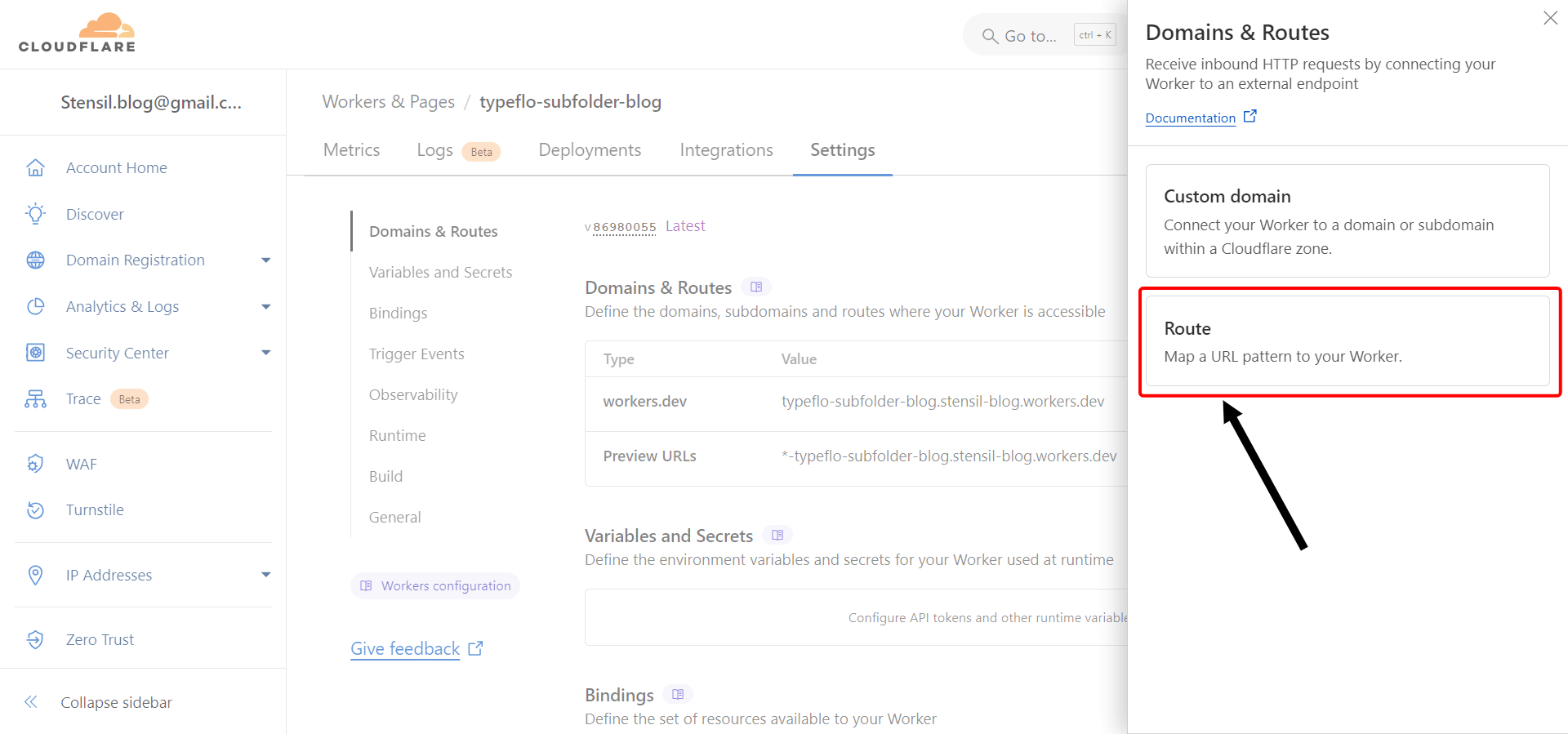Select the Route option card

pos(1347,341)
